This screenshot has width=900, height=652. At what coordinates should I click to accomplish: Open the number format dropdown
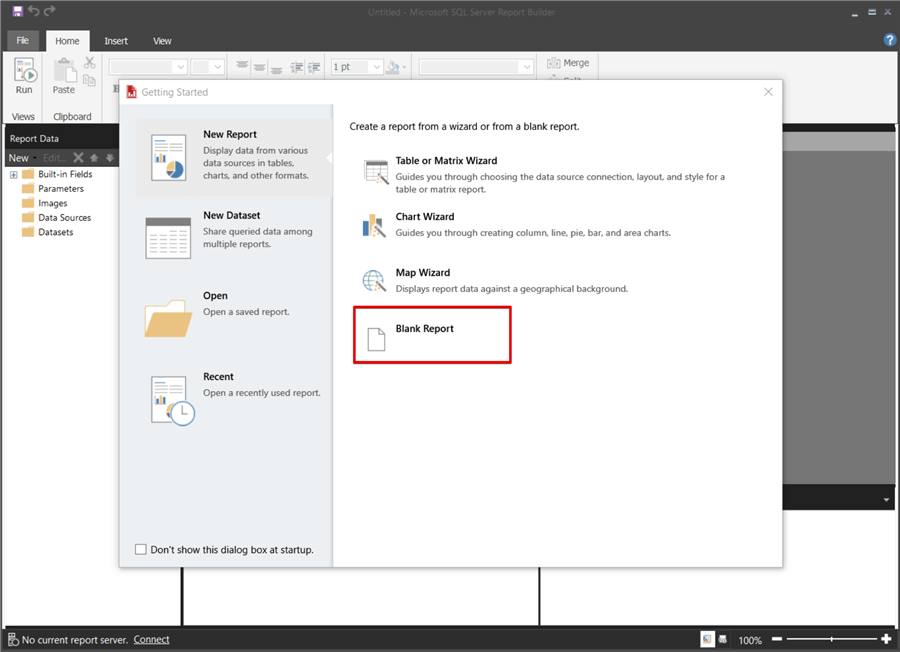527,67
